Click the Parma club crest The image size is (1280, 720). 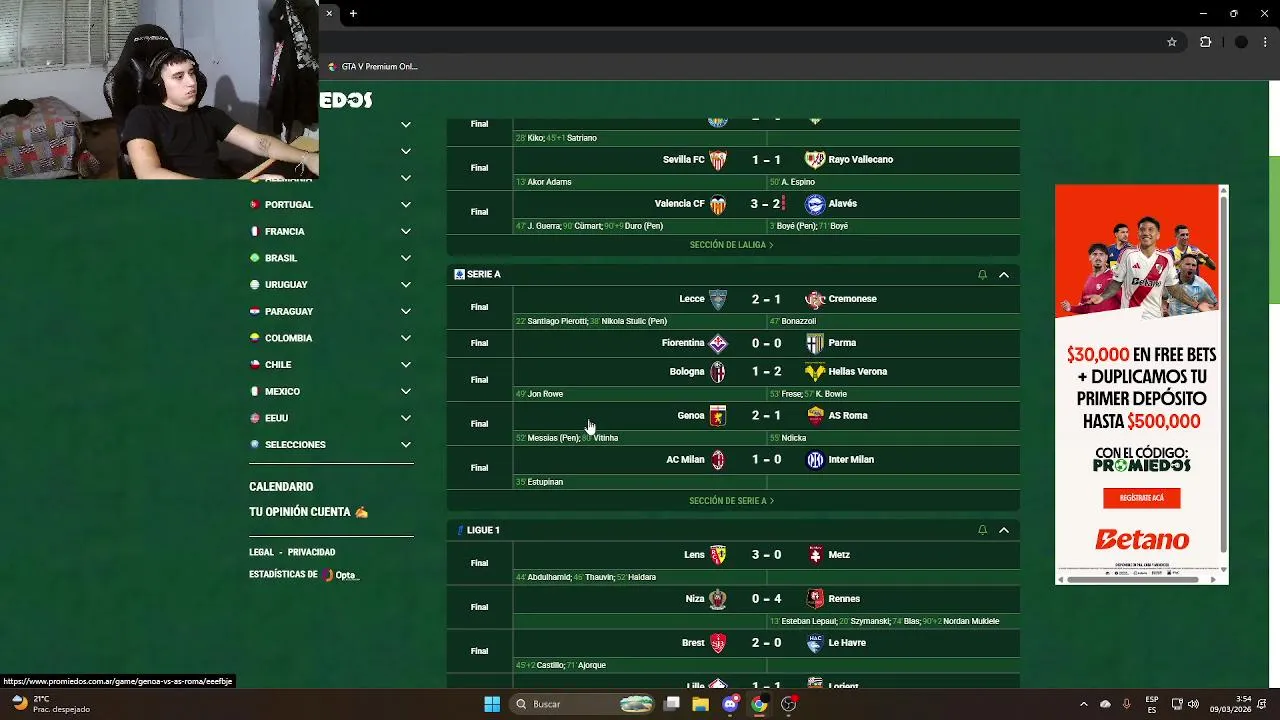tap(815, 343)
